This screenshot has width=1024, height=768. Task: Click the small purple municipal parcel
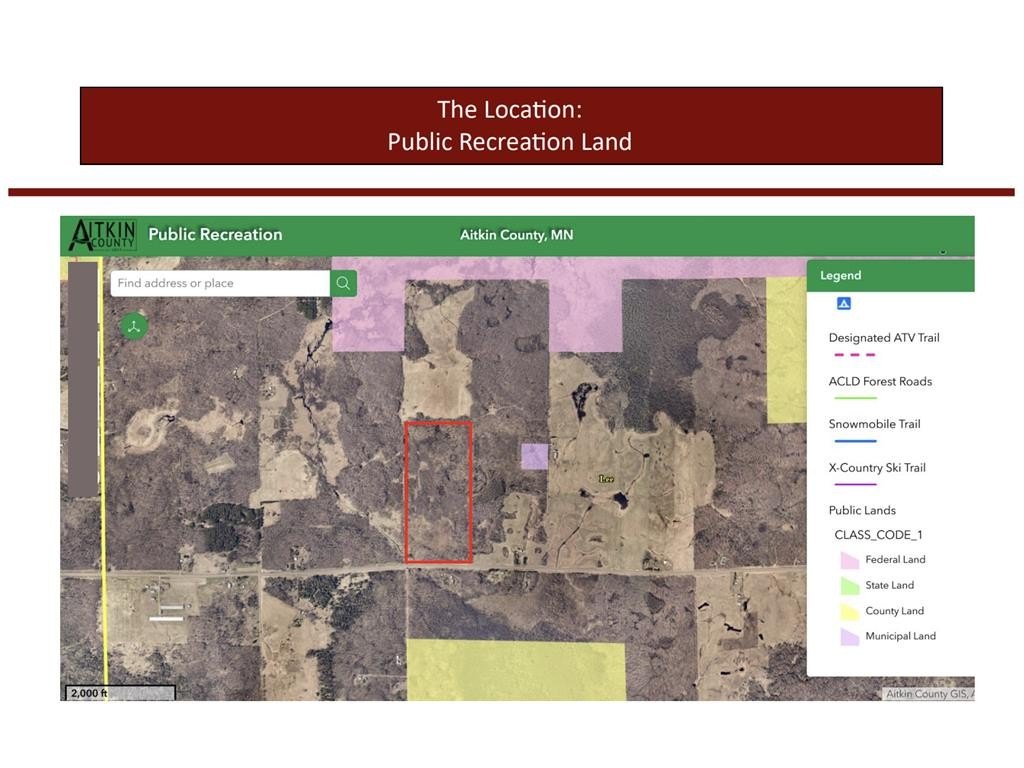click(x=535, y=456)
